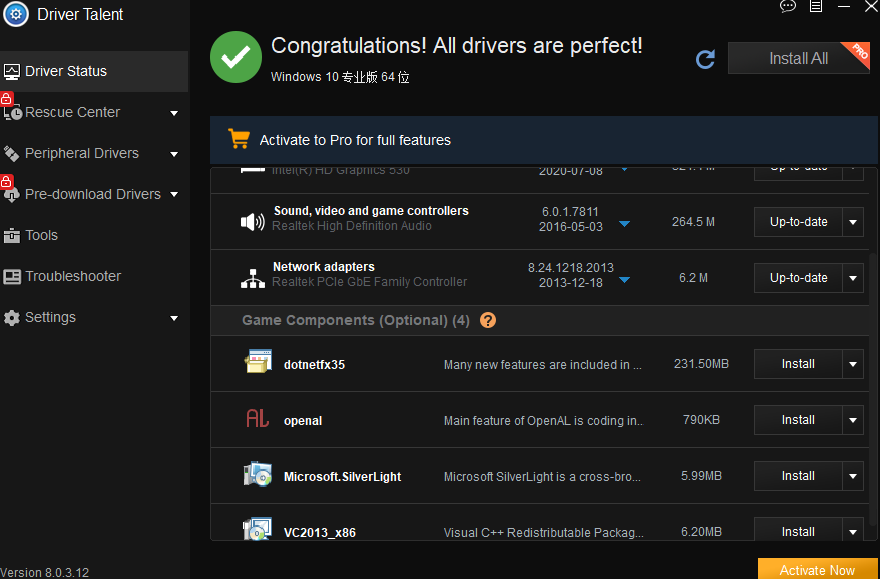Screen dimensions: 880x579
Task: Click the VC2013_x86 installer icon
Action: 258,529
